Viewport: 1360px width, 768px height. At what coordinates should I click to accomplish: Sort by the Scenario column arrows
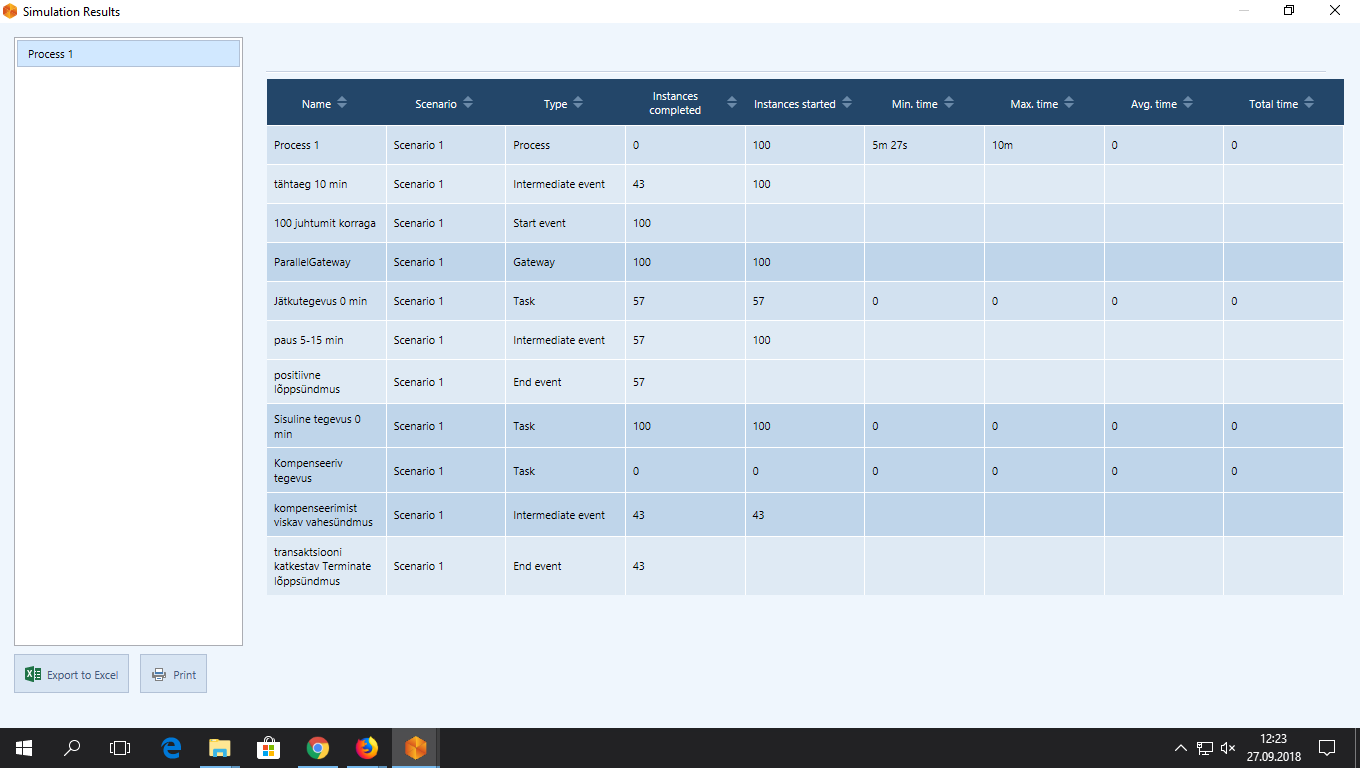(468, 103)
